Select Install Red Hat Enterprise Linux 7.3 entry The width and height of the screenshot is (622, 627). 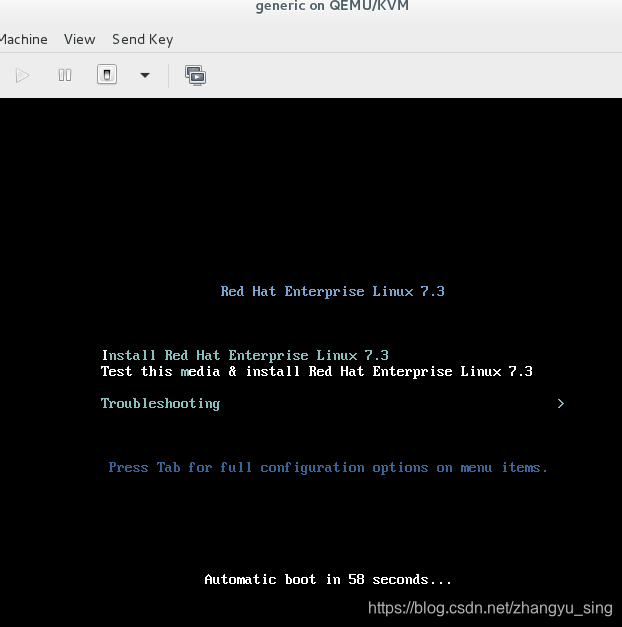pos(245,355)
